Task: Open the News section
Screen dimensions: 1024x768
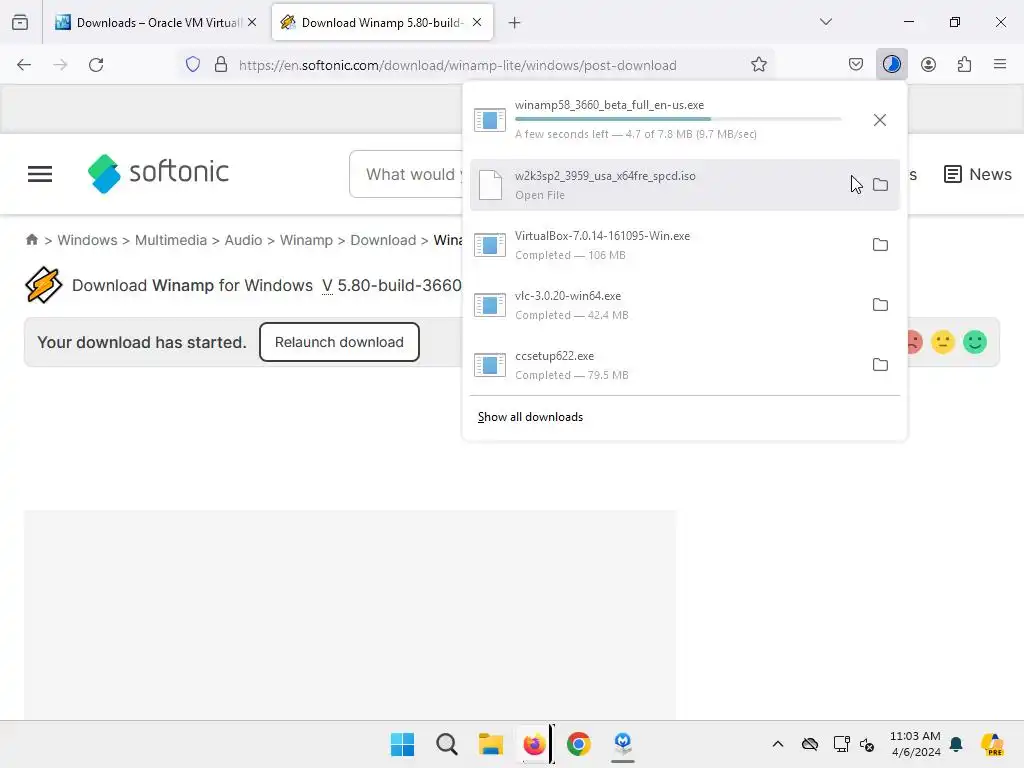Action: 978,174
